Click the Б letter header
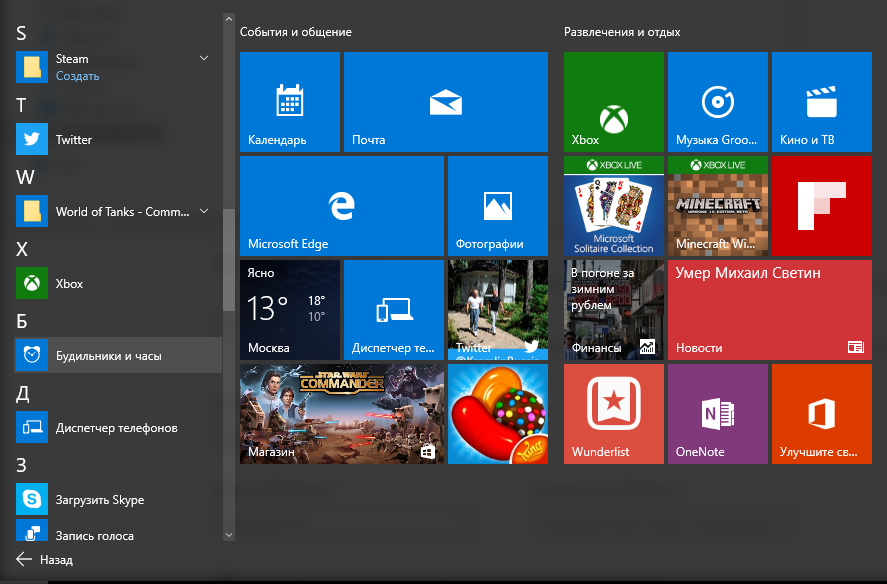887x584 pixels. click(x=21, y=321)
